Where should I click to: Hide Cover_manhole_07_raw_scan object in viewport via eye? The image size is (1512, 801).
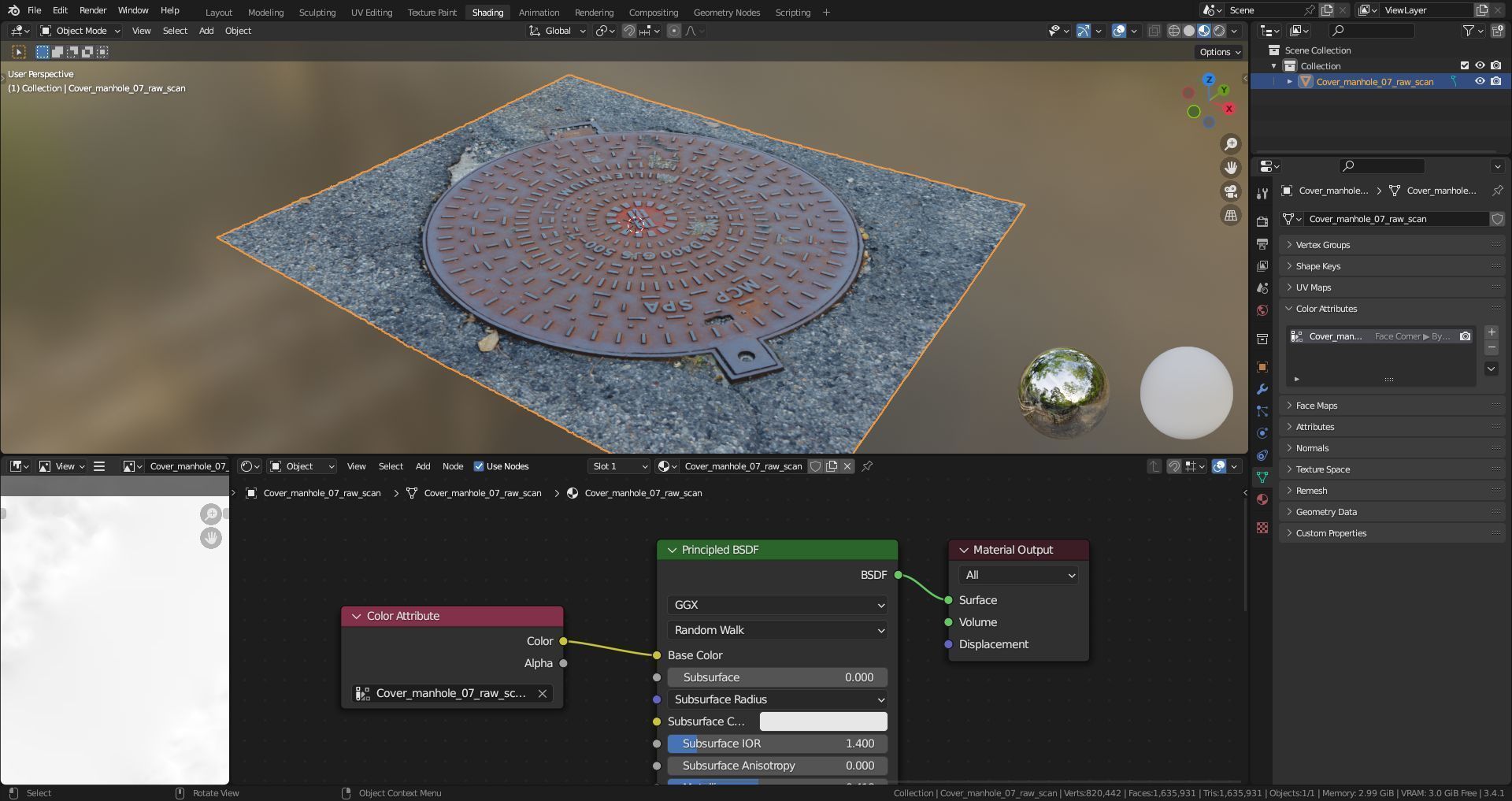click(x=1480, y=81)
